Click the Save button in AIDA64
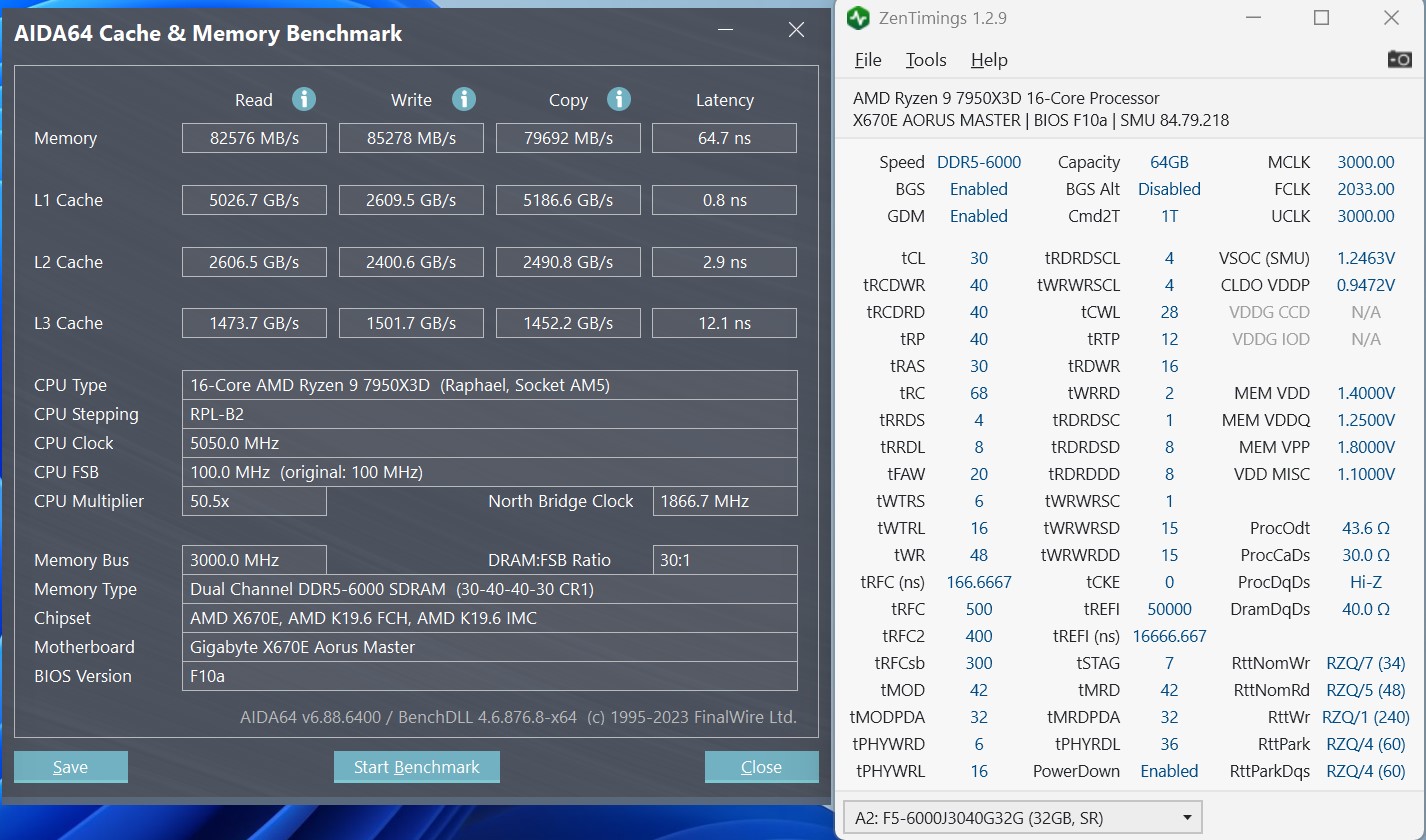This screenshot has width=1426, height=840. click(x=71, y=767)
